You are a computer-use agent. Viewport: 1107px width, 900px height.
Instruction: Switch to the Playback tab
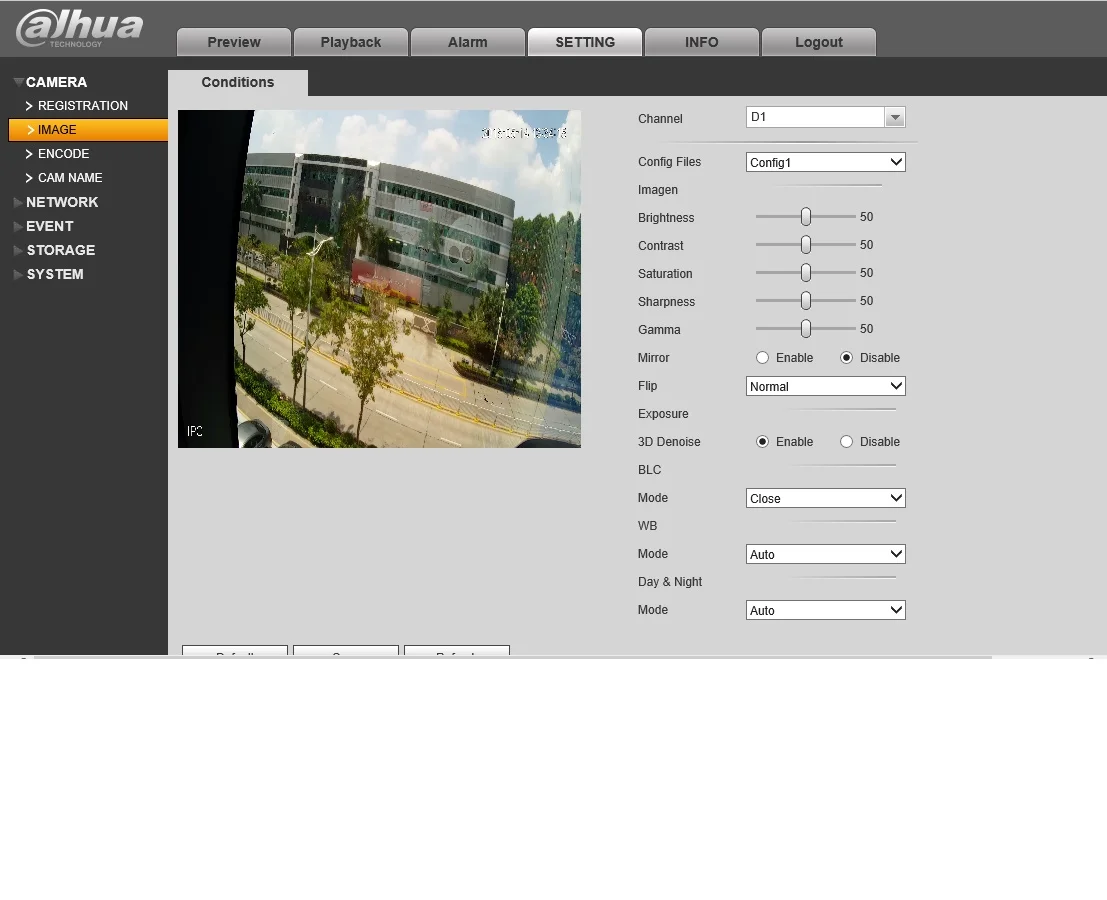(351, 42)
